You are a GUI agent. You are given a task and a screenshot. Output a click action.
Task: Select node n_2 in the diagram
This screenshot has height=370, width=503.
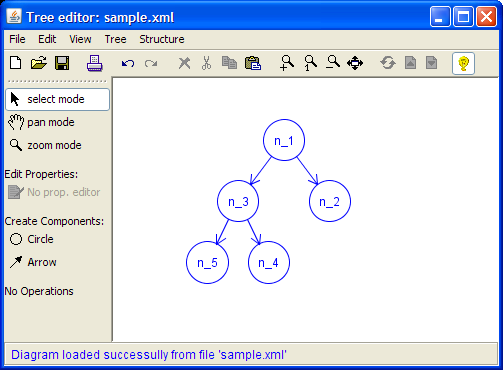330,201
